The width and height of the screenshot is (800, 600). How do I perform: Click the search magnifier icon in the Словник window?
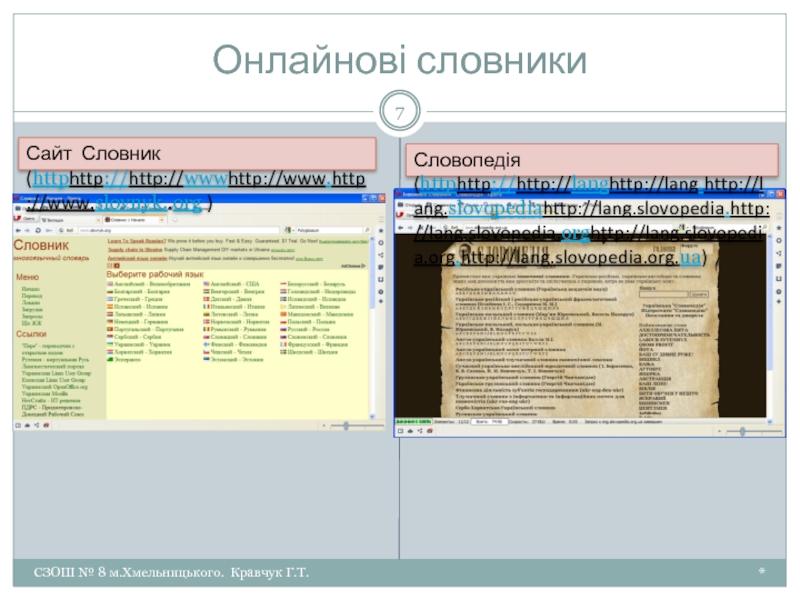click(x=367, y=231)
